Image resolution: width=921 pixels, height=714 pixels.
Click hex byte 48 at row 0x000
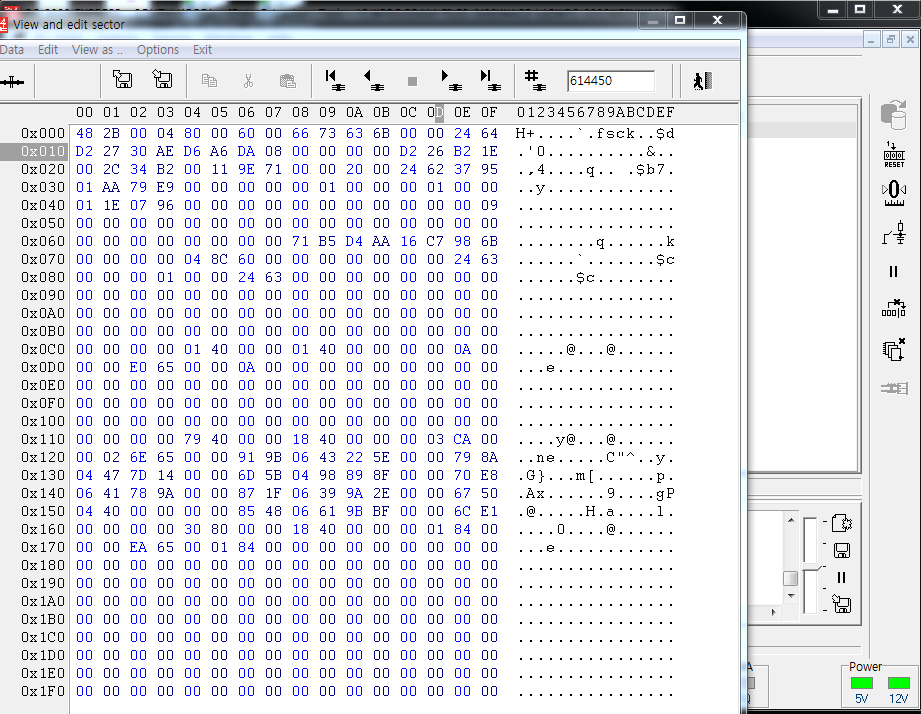point(84,134)
